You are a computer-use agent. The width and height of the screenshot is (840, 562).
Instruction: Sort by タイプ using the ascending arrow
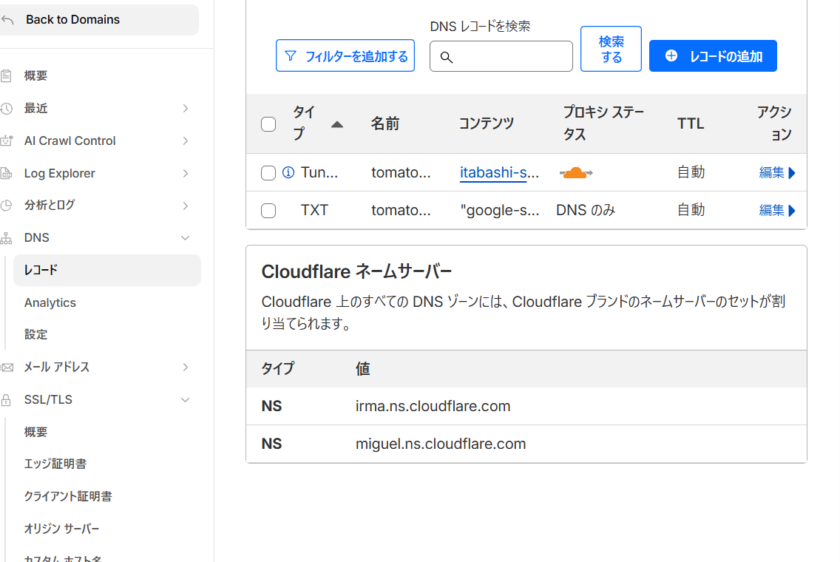point(337,124)
